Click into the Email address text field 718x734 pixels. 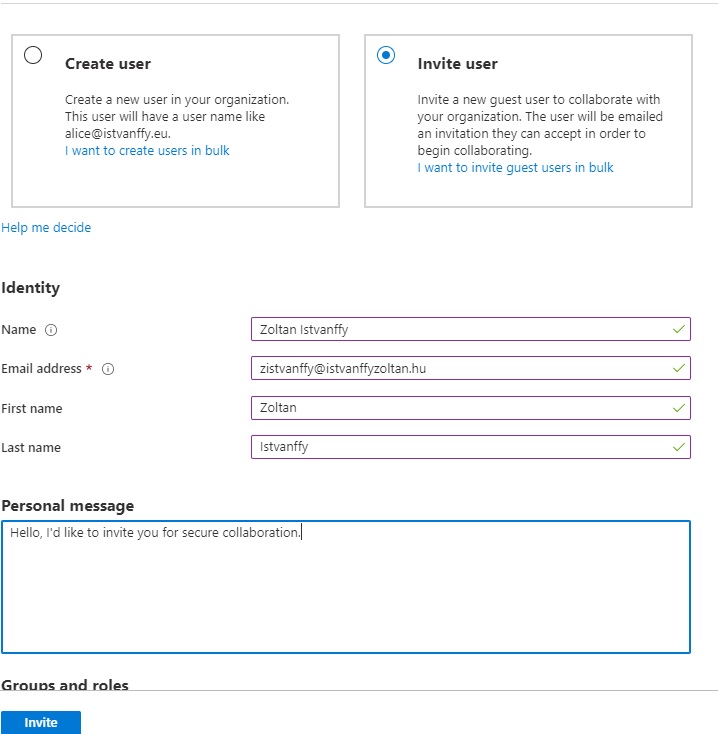click(x=460, y=368)
